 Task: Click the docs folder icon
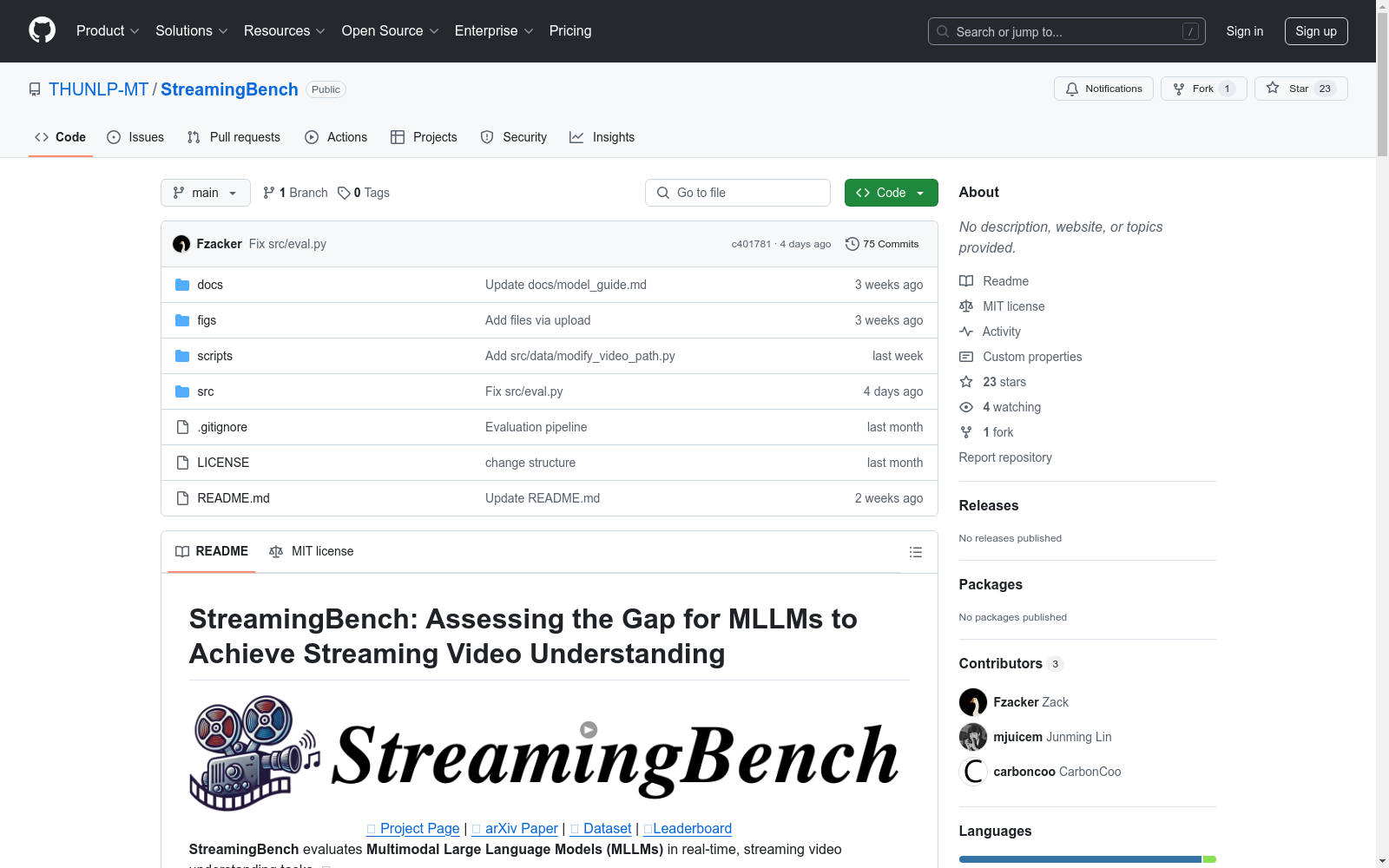click(182, 285)
